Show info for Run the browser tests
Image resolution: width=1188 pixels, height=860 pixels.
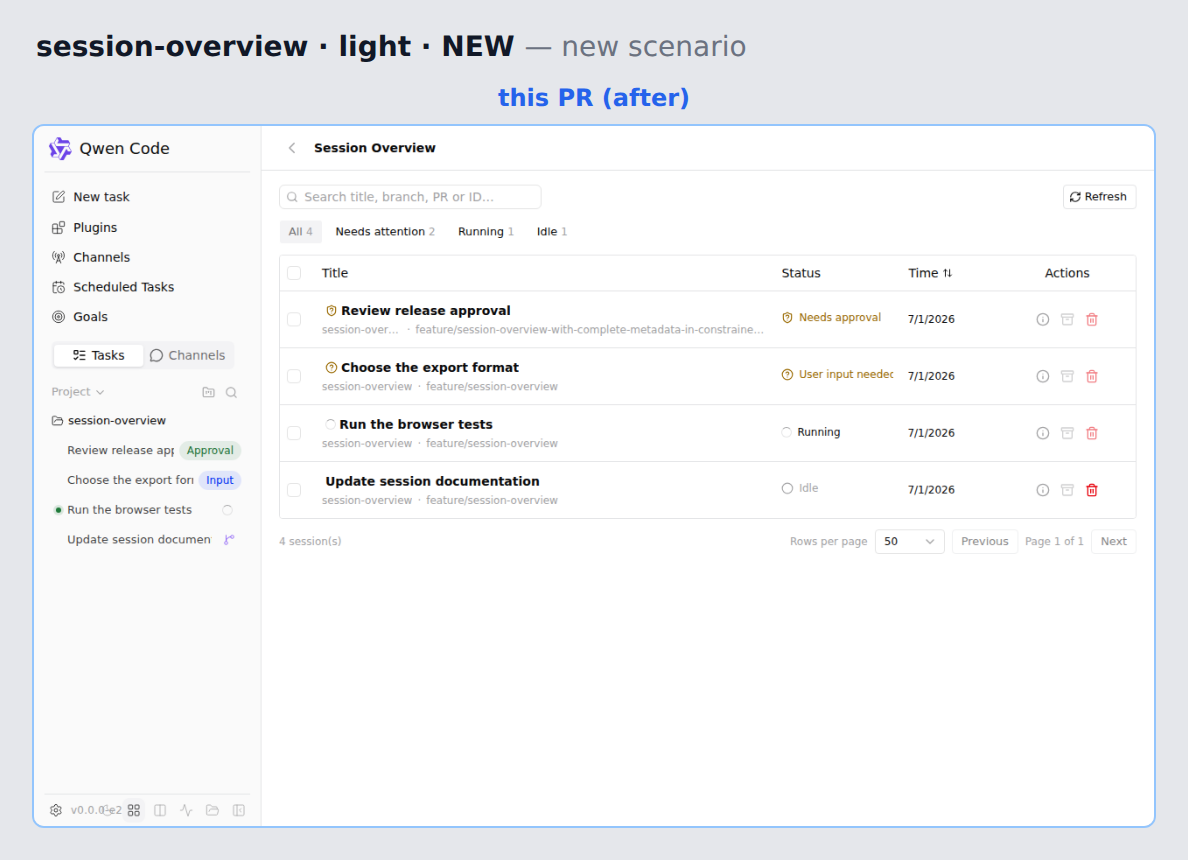(x=1043, y=433)
